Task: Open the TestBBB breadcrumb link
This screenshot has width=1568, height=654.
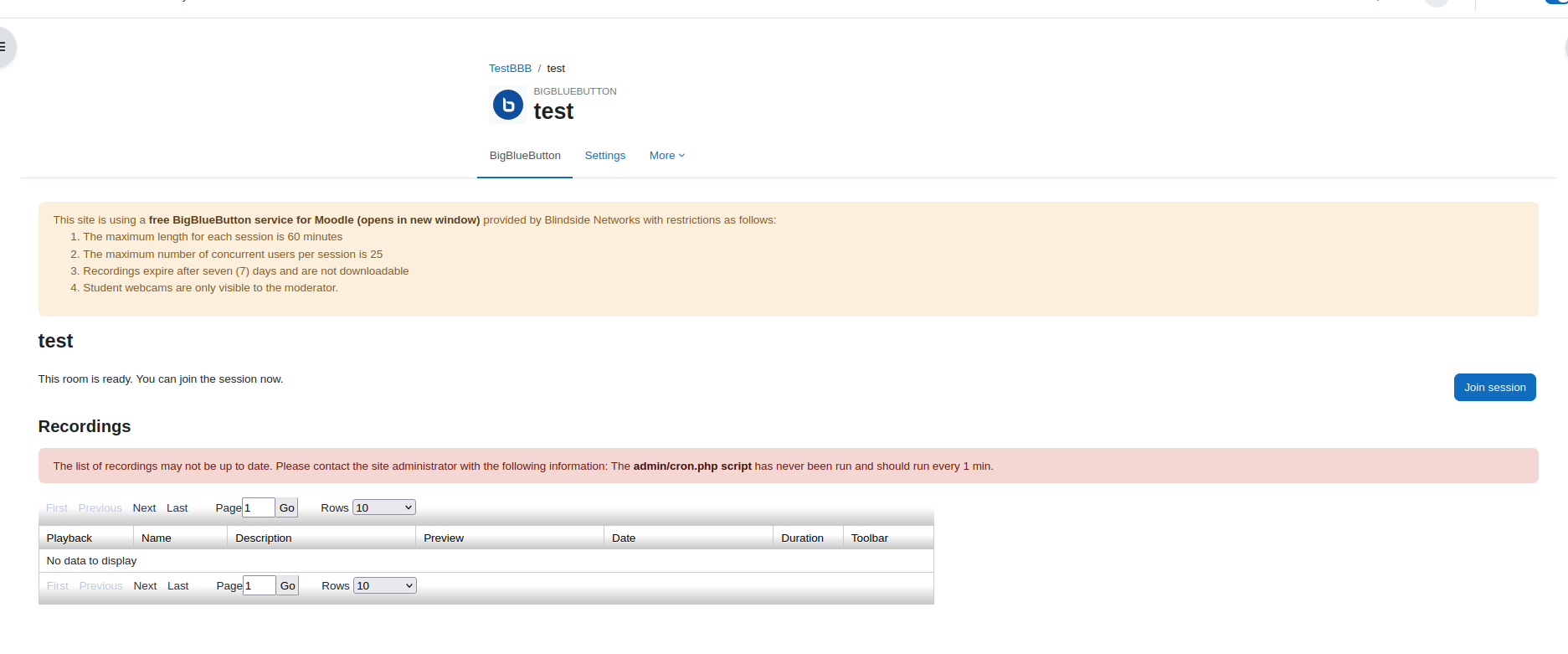Action: (x=510, y=69)
